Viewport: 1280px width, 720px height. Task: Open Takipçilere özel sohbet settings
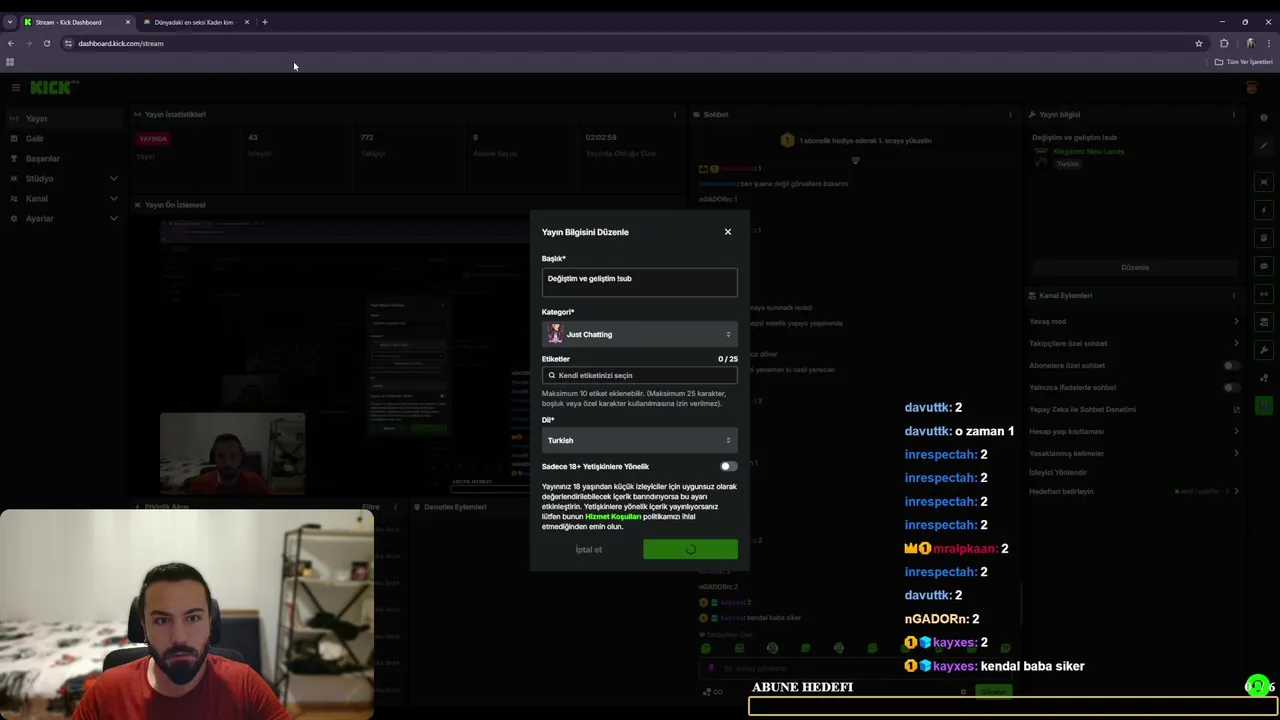[1134, 343]
